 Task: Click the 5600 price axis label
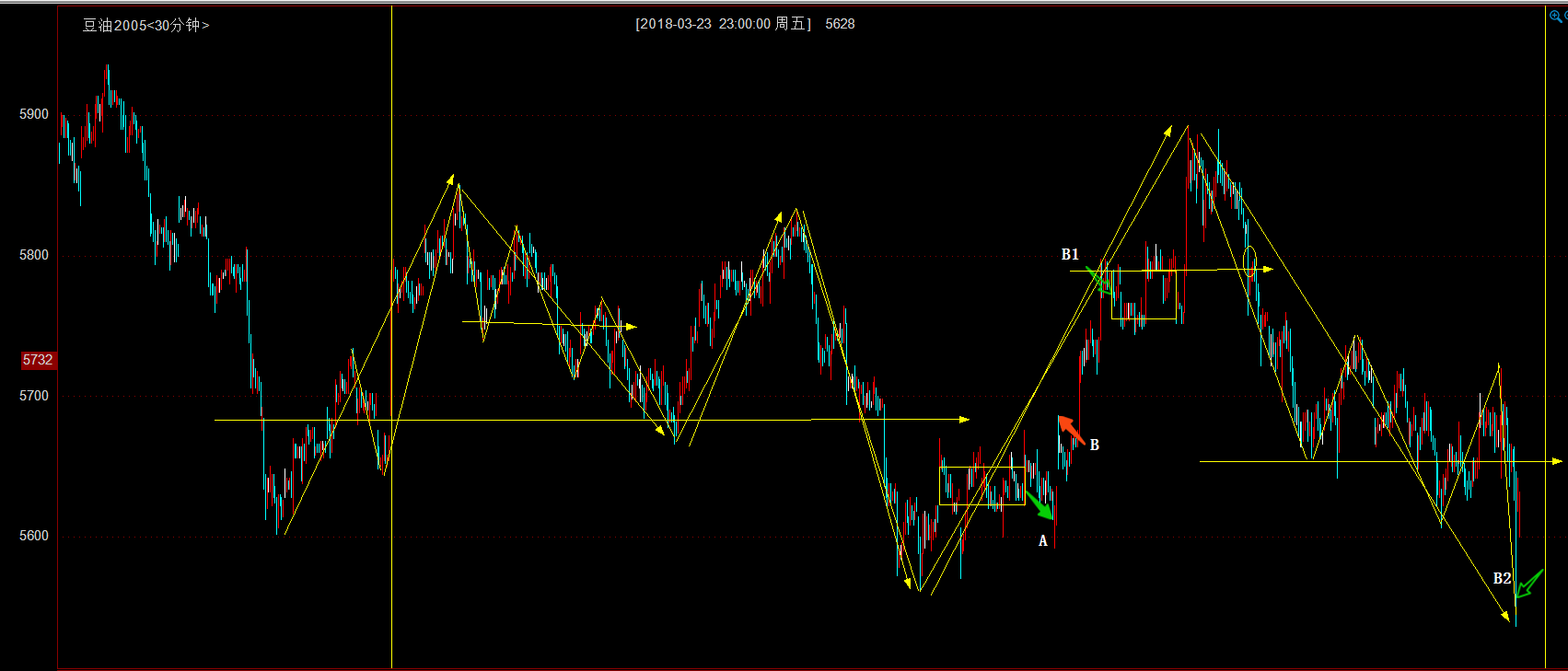pyautogui.click(x=34, y=536)
